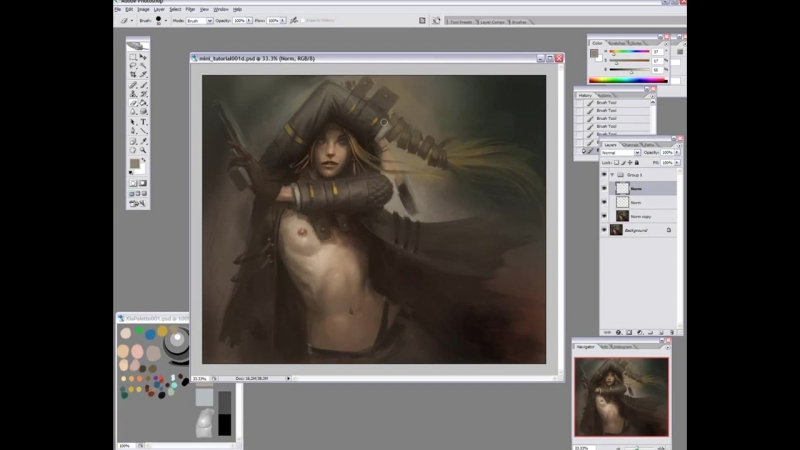Open the Brushes palette well tab
This screenshot has height=450, width=800.
click(x=519, y=22)
